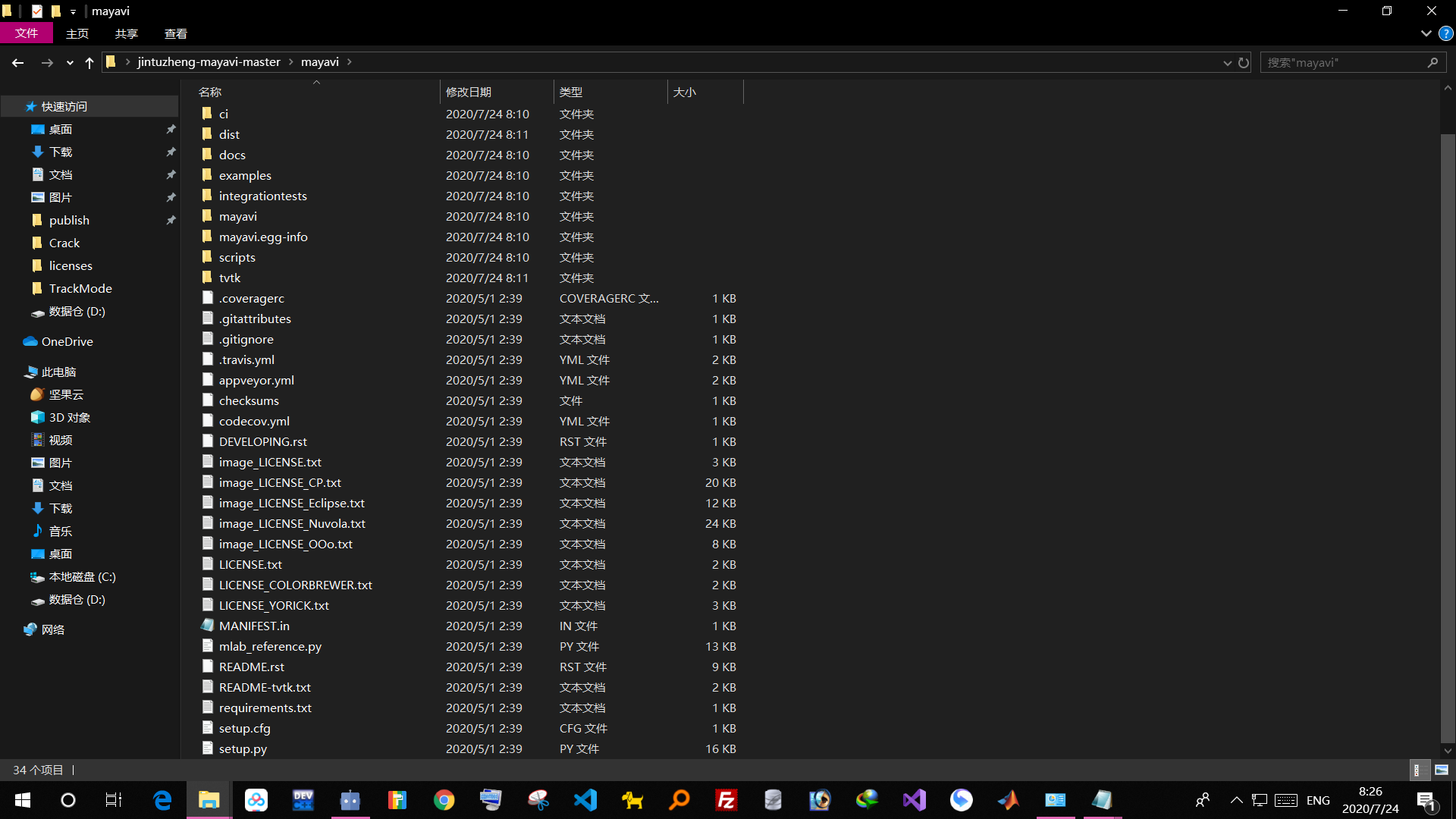Viewport: 1456px width, 819px height.
Task: Open the Task View button
Action: [114, 800]
